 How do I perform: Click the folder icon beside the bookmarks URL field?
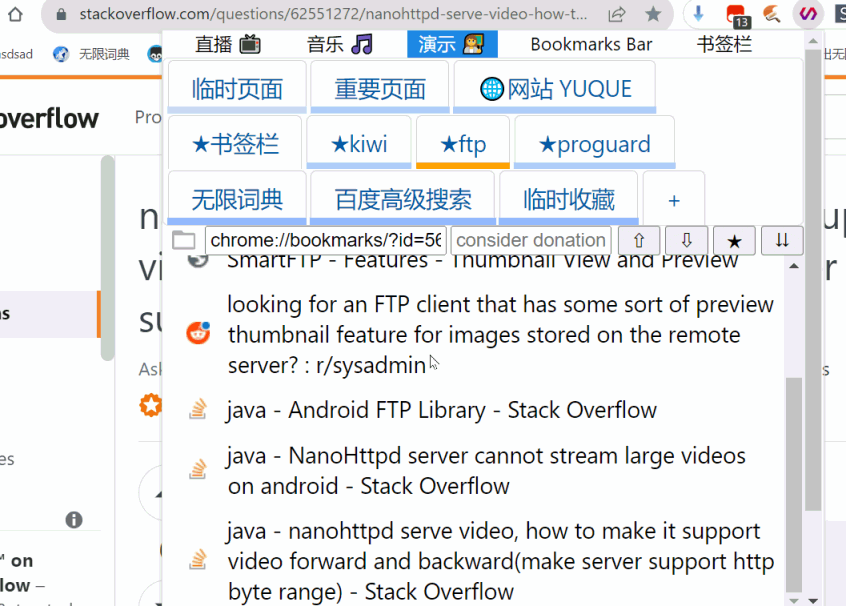pyautogui.click(x=183, y=240)
